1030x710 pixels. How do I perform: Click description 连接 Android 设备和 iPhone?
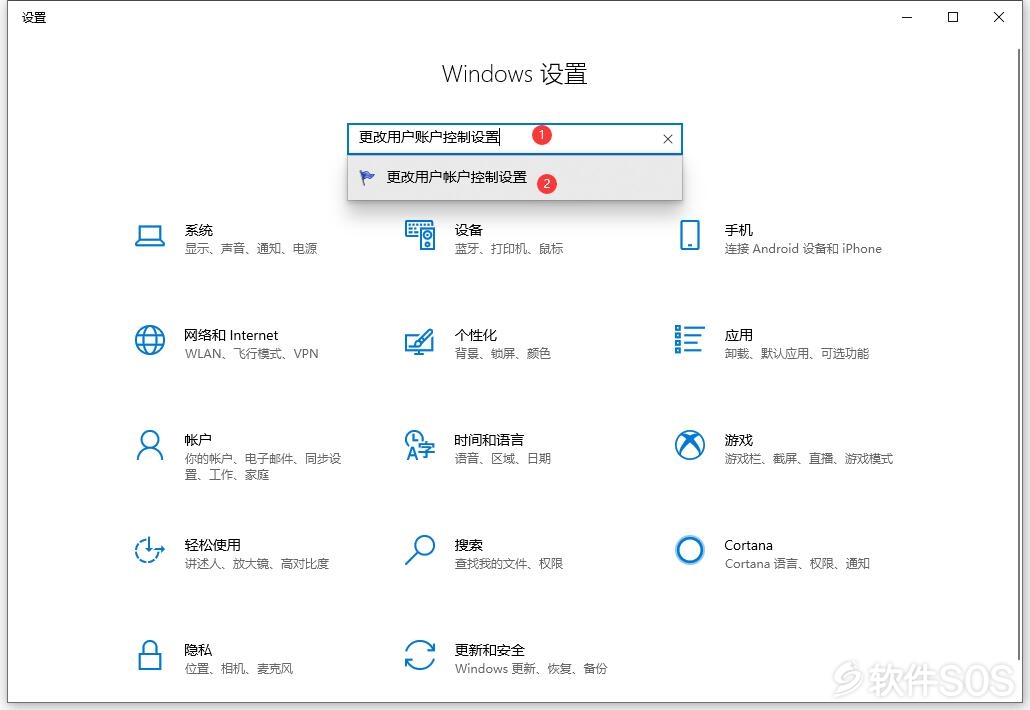pyautogui.click(x=803, y=248)
